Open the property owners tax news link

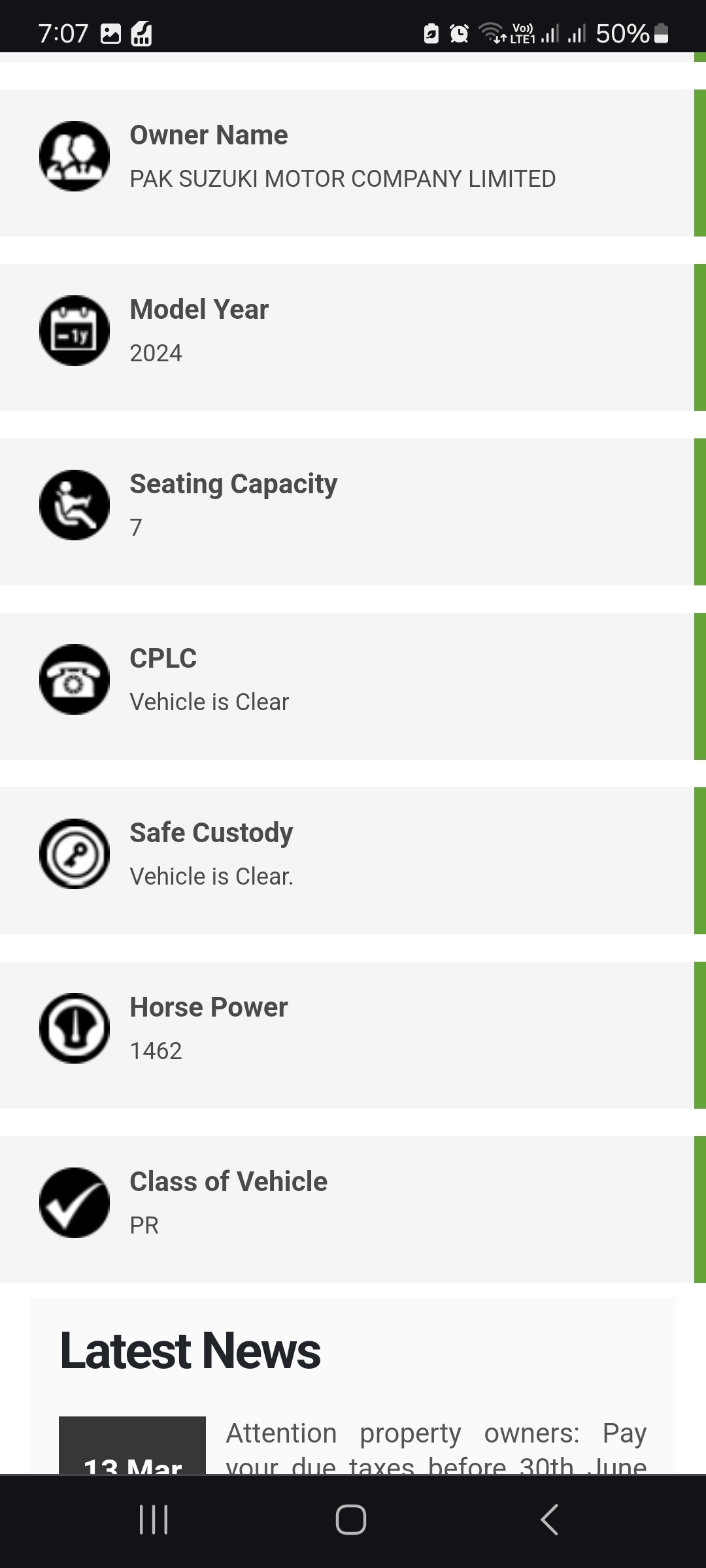click(x=436, y=1446)
